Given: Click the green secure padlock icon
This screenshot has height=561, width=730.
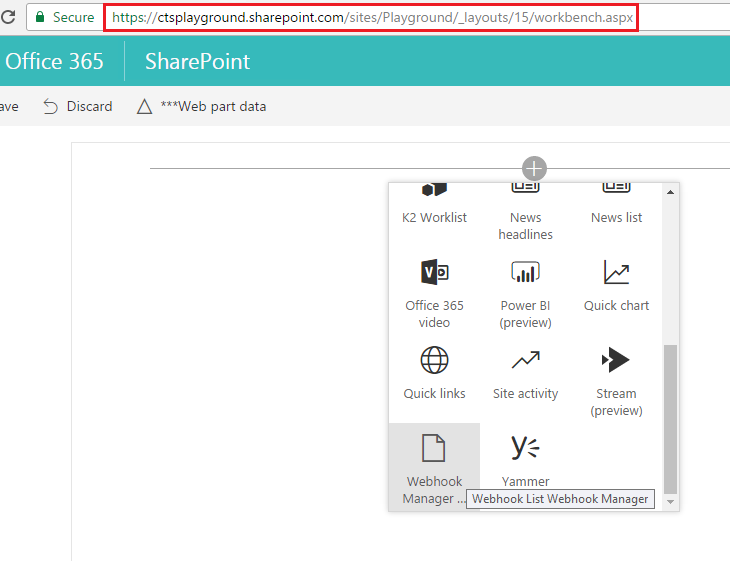Looking at the screenshot, I should pyautogui.click(x=40, y=17).
